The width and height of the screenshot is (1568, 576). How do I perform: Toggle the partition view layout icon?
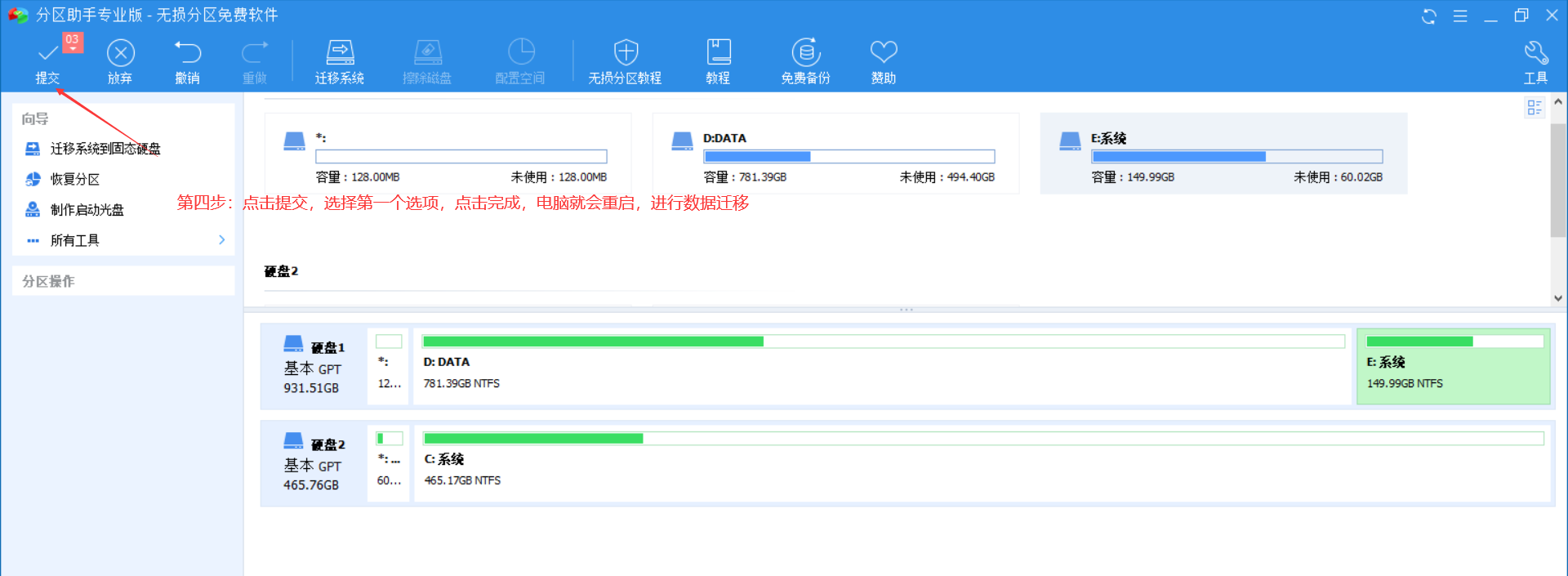(x=1535, y=108)
